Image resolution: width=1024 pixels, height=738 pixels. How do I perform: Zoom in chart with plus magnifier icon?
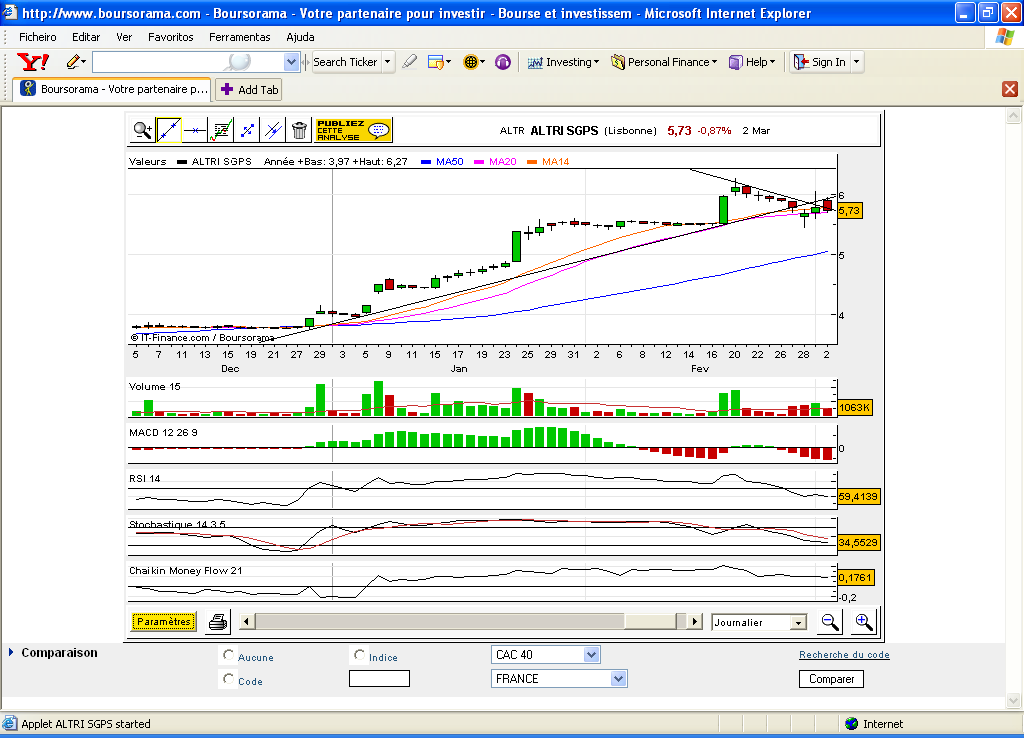click(x=863, y=622)
